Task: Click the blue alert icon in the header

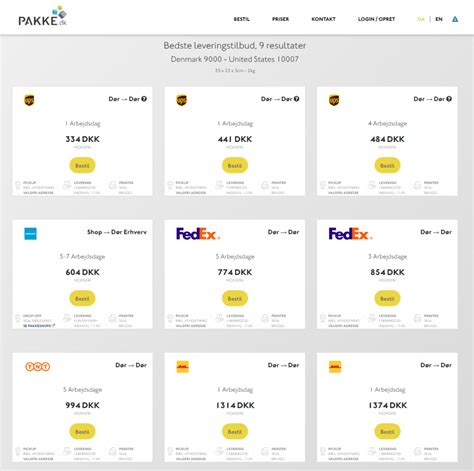Action: click(x=455, y=19)
